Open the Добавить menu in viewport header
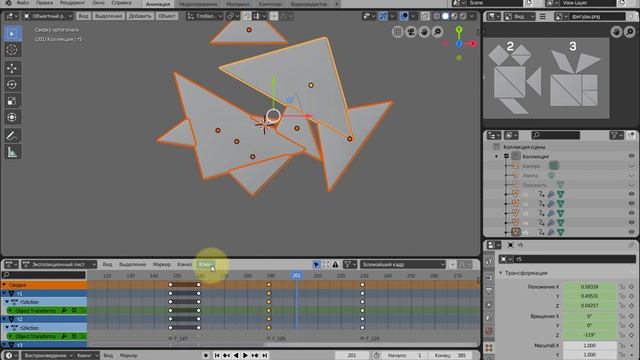This screenshot has width=640, height=360. coord(140,16)
